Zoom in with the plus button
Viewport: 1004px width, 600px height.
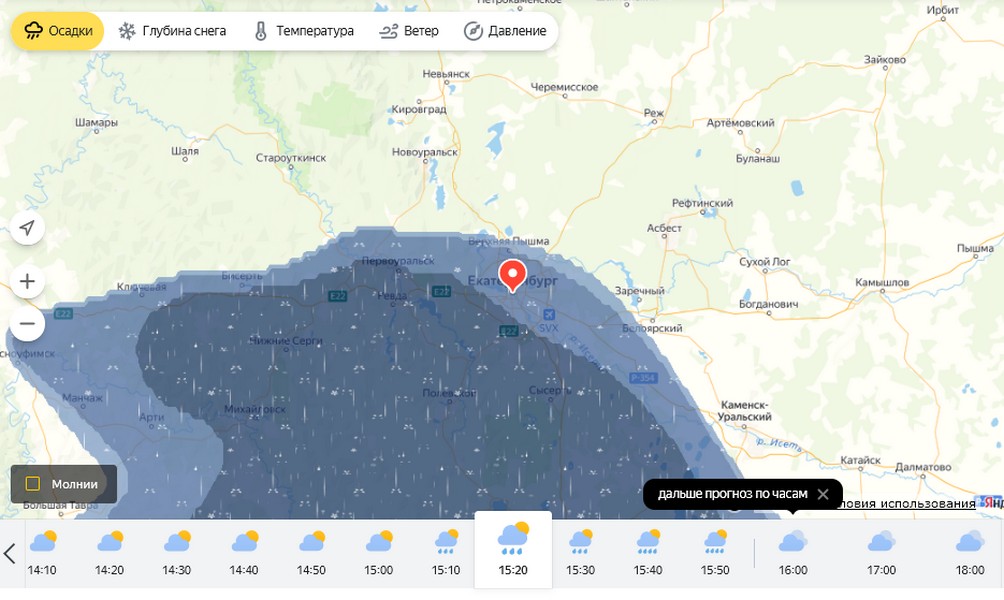coord(27,281)
